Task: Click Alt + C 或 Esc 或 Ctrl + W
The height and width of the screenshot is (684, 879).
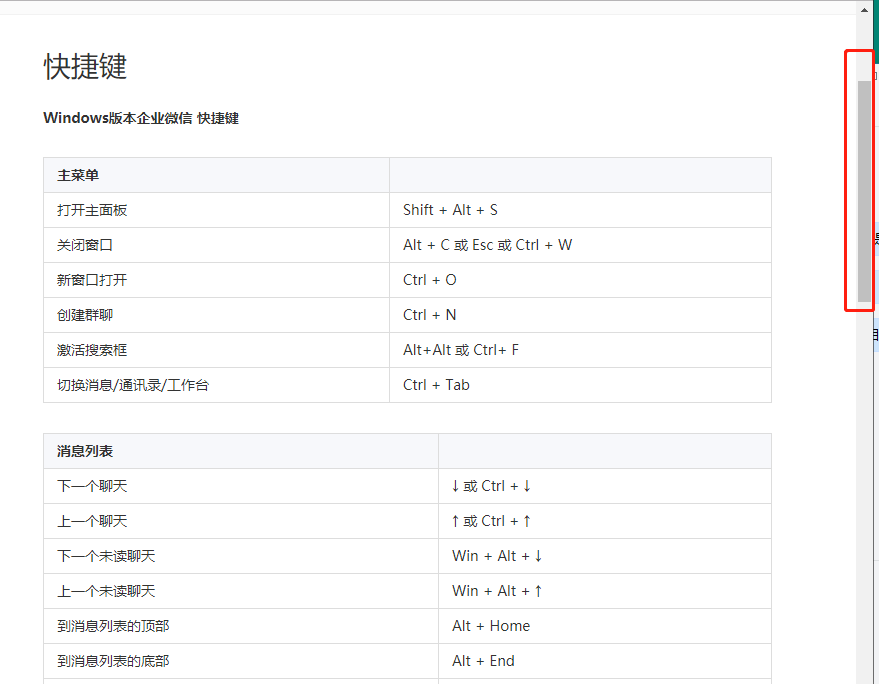Action: click(x=488, y=245)
